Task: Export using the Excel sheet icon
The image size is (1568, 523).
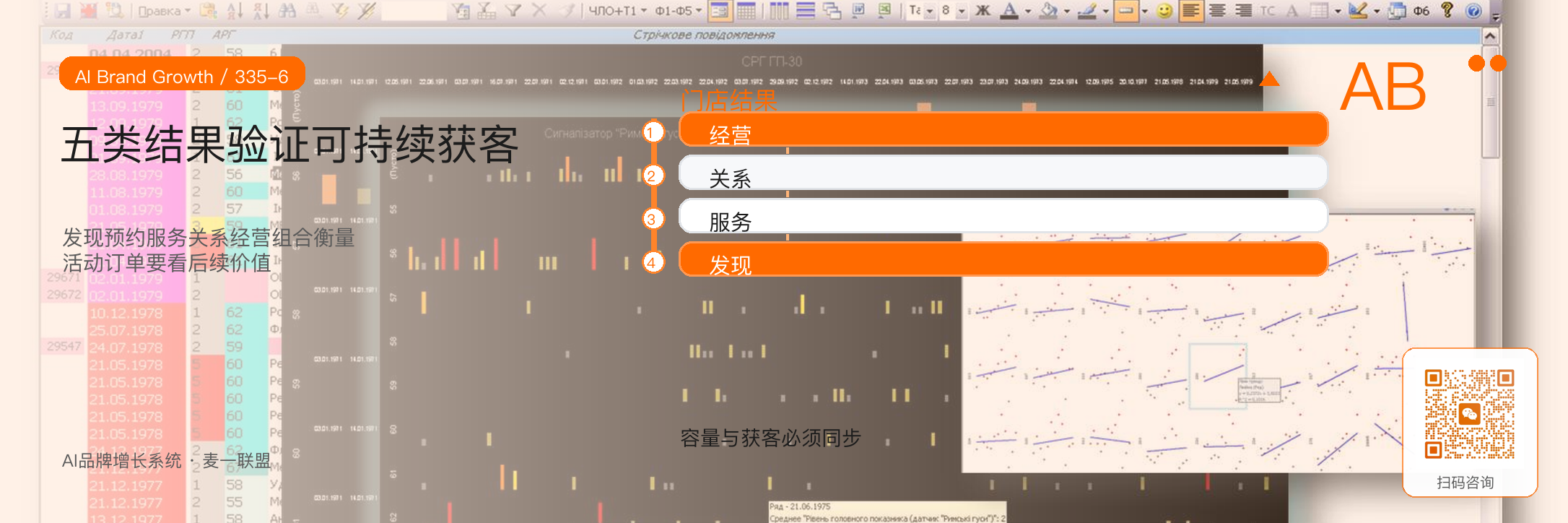Action: point(884,11)
